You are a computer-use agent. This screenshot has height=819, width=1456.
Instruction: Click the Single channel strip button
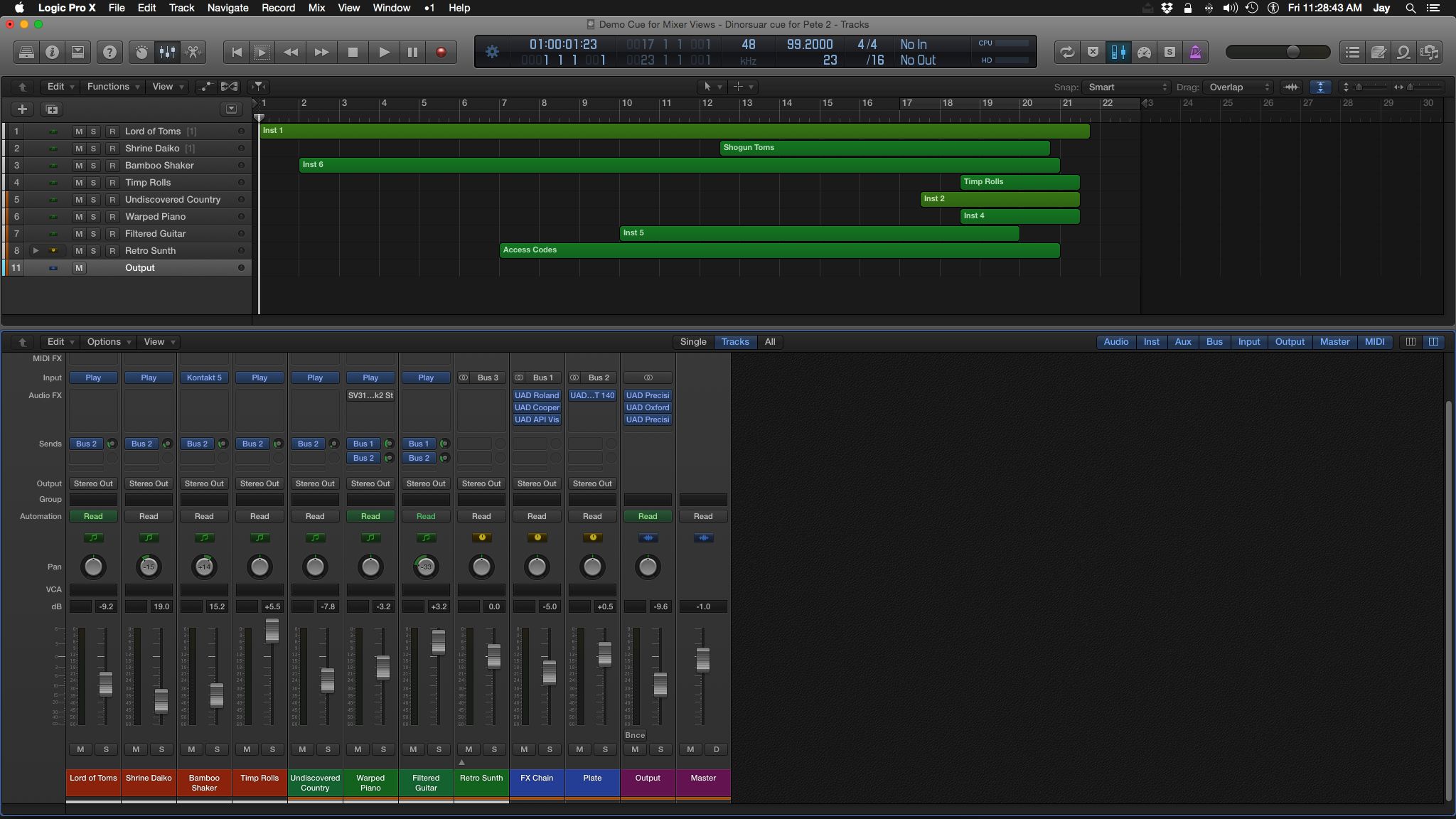click(x=693, y=341)
